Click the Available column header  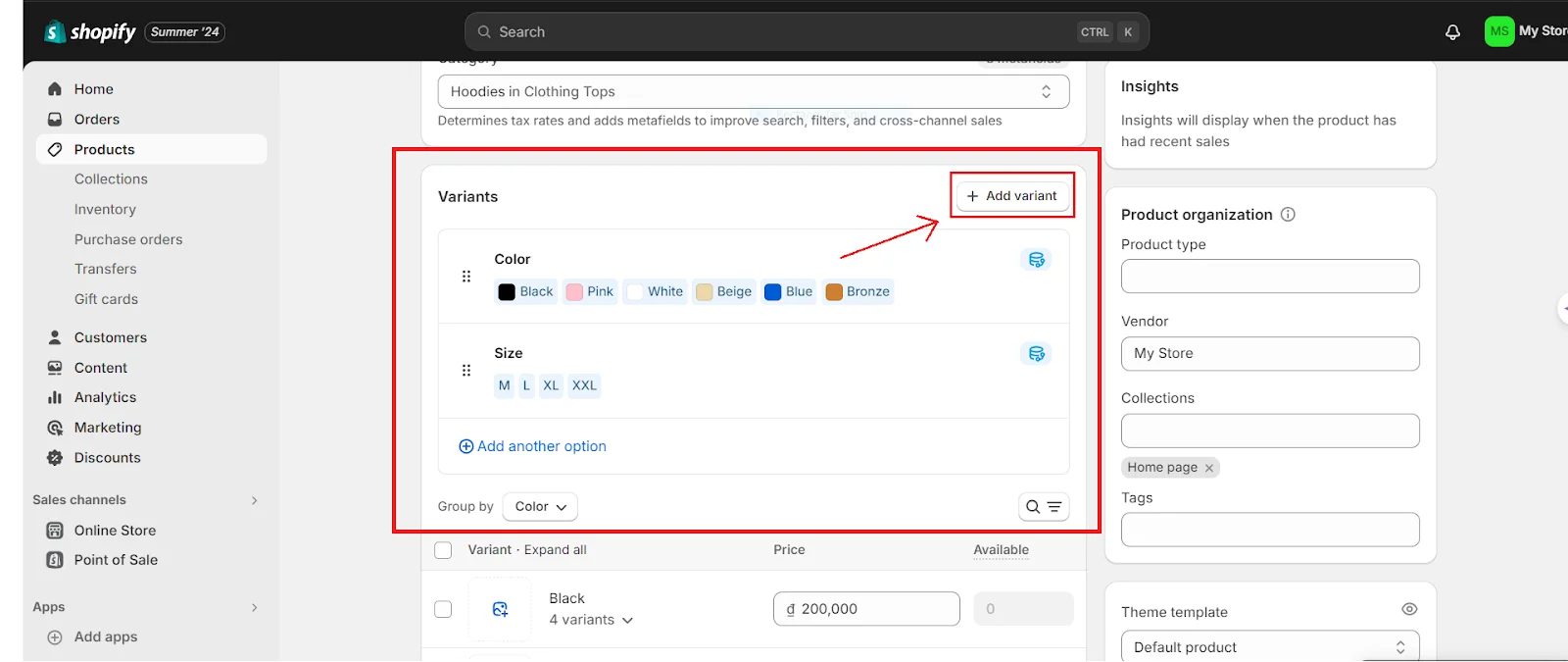click(1001, 550)
